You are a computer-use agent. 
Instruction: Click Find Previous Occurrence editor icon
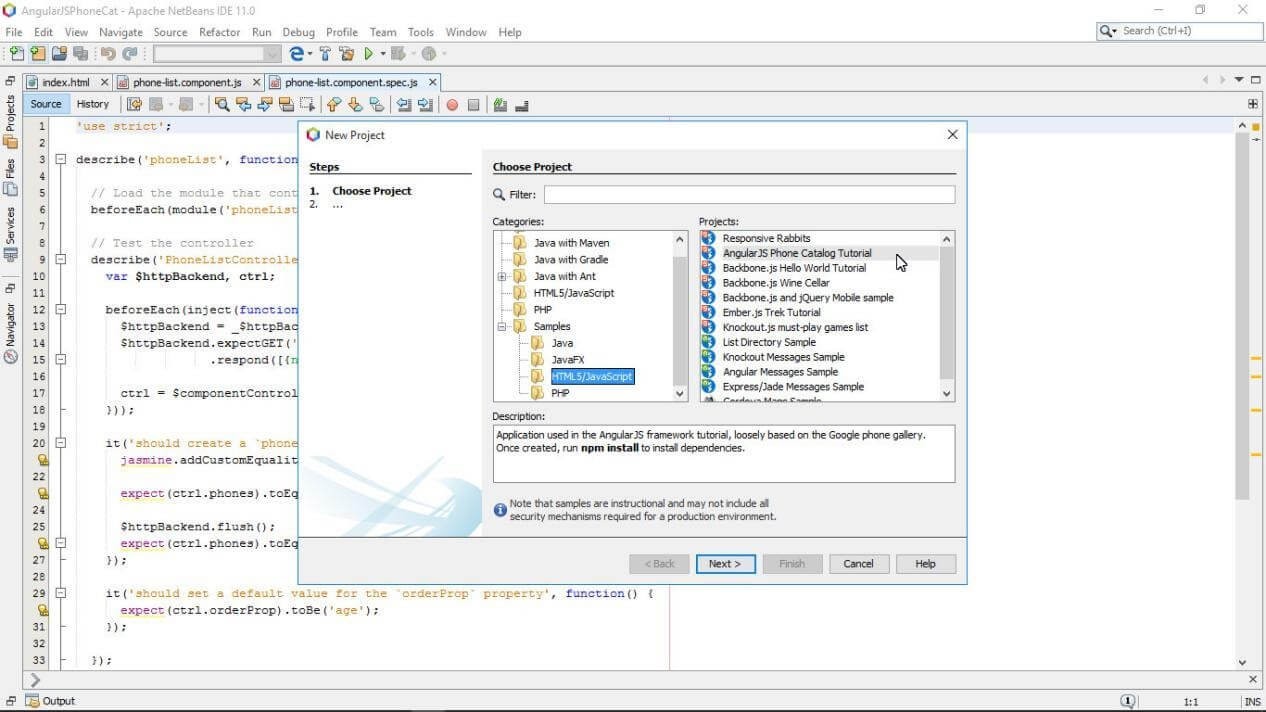[243, 104]
